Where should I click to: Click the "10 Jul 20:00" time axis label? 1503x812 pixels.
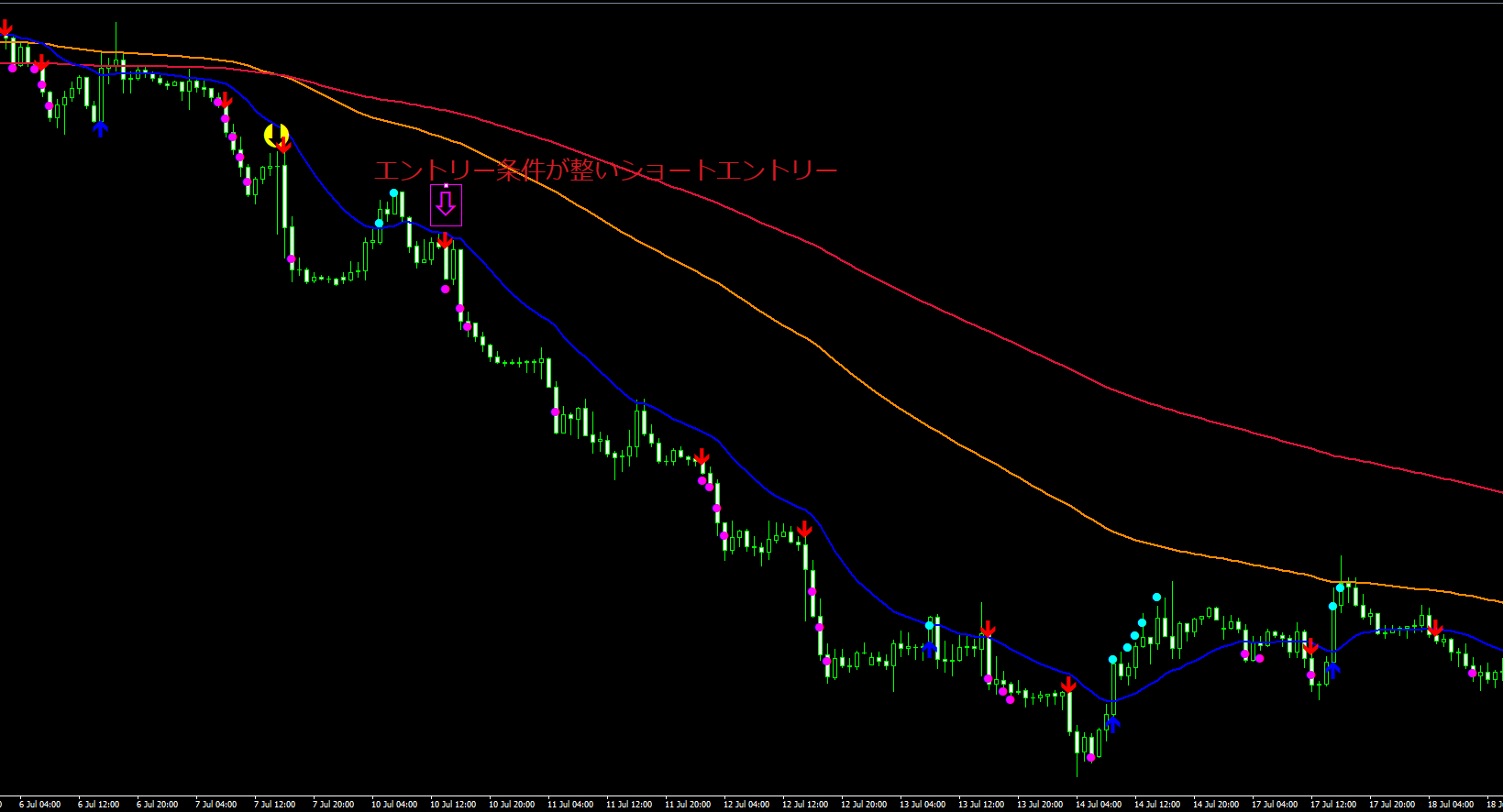(512, 805)
